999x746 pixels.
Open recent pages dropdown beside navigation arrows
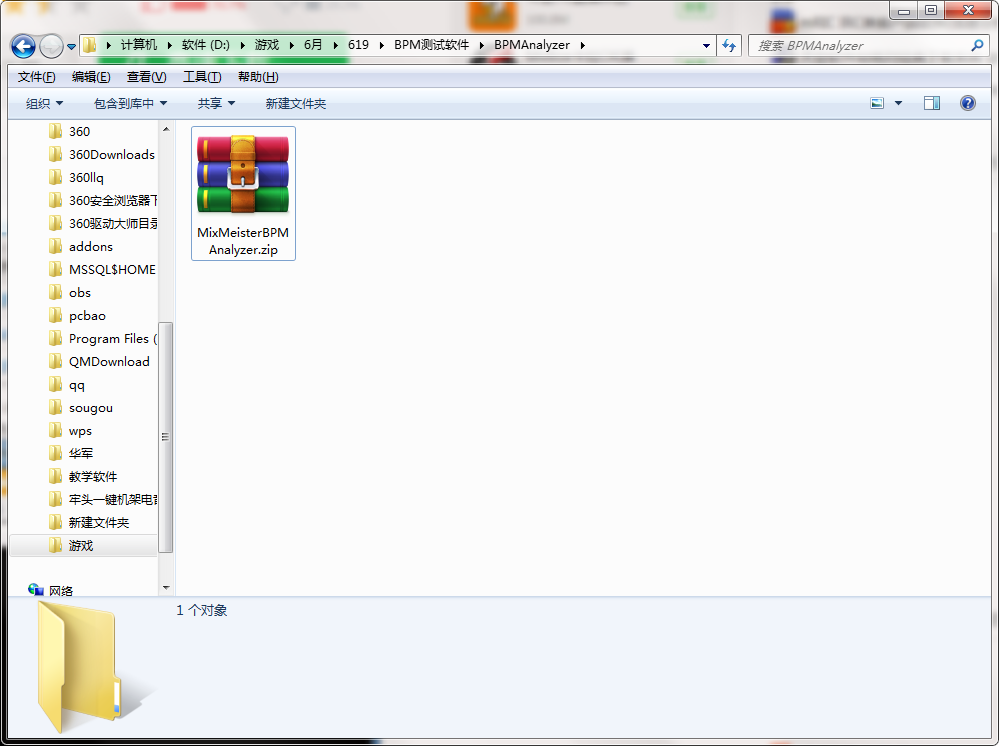[71, 47]
